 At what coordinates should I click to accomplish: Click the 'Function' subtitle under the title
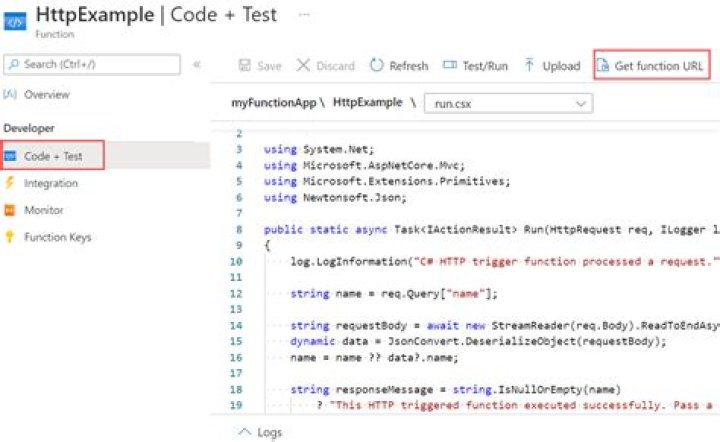pos(55,34)
